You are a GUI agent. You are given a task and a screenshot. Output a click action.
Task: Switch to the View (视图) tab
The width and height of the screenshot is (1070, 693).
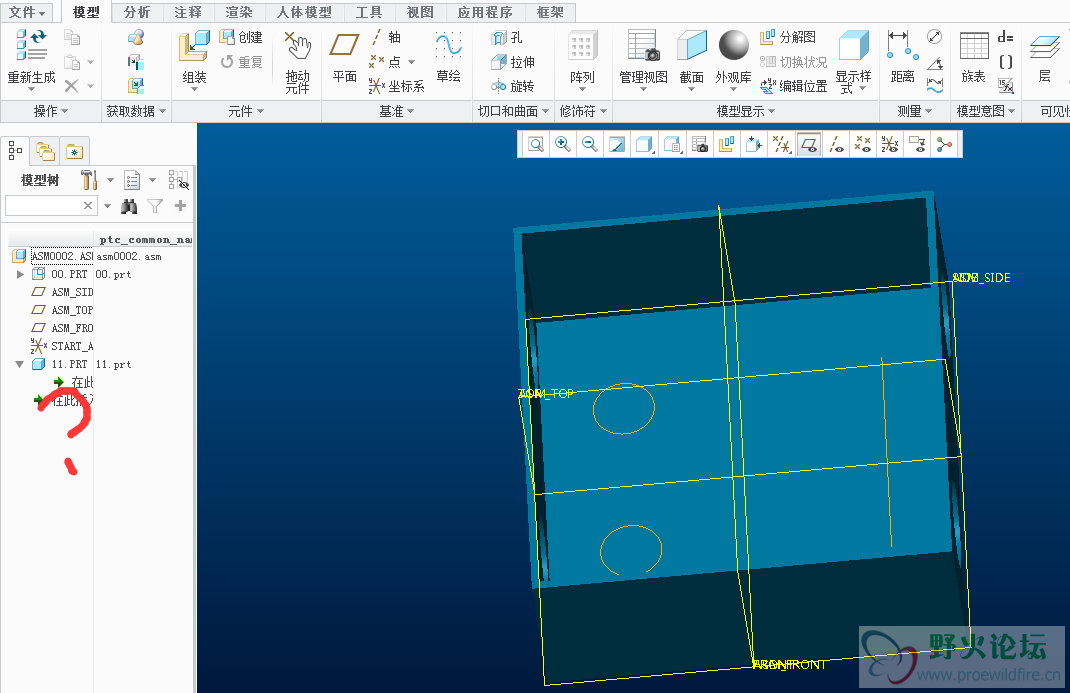[420, 12]
